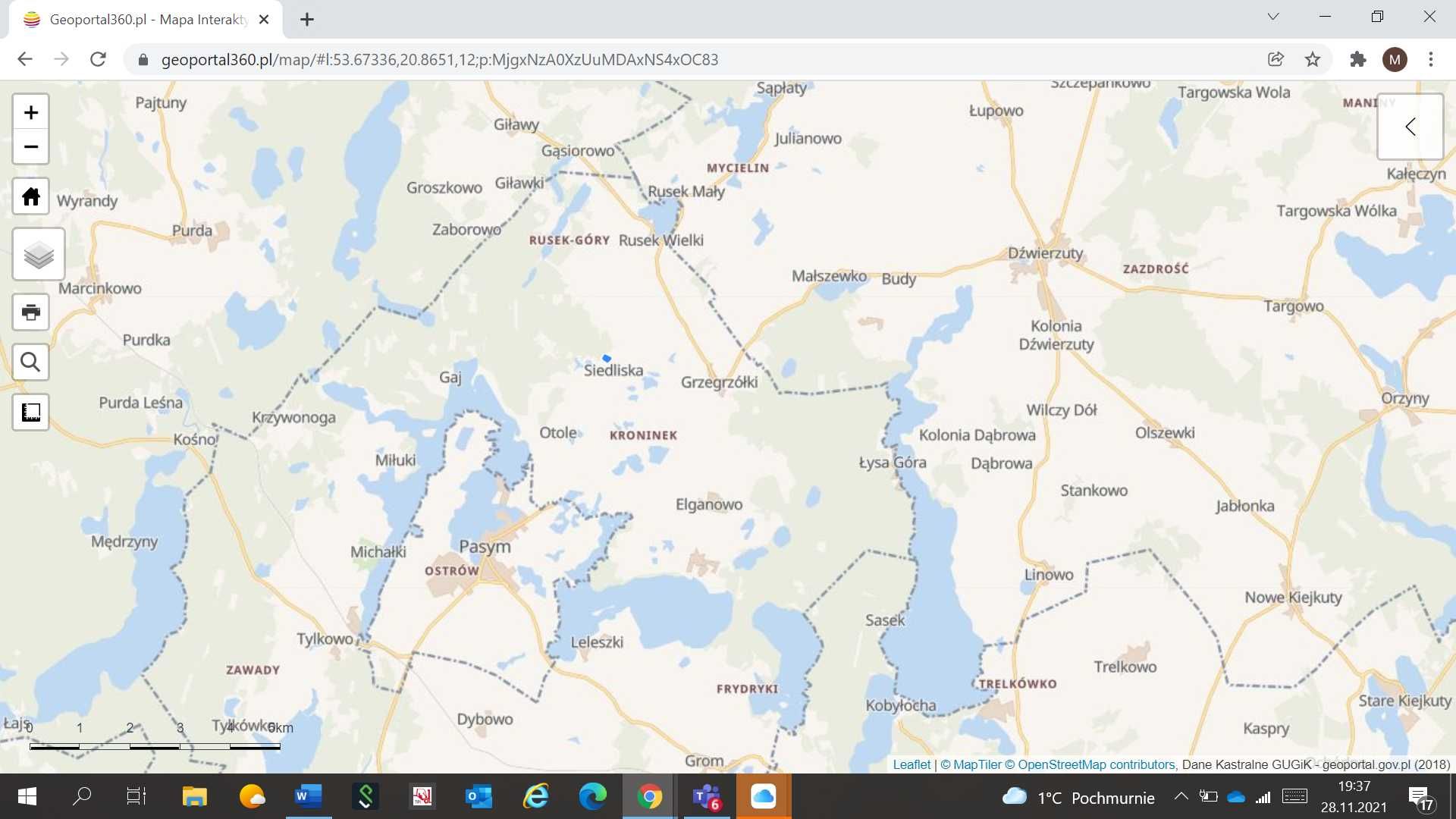The width and height of the screenshot is (1456, 819).
Task: Click the search/magnifier tool icon
Action: [x=30, y=361]
